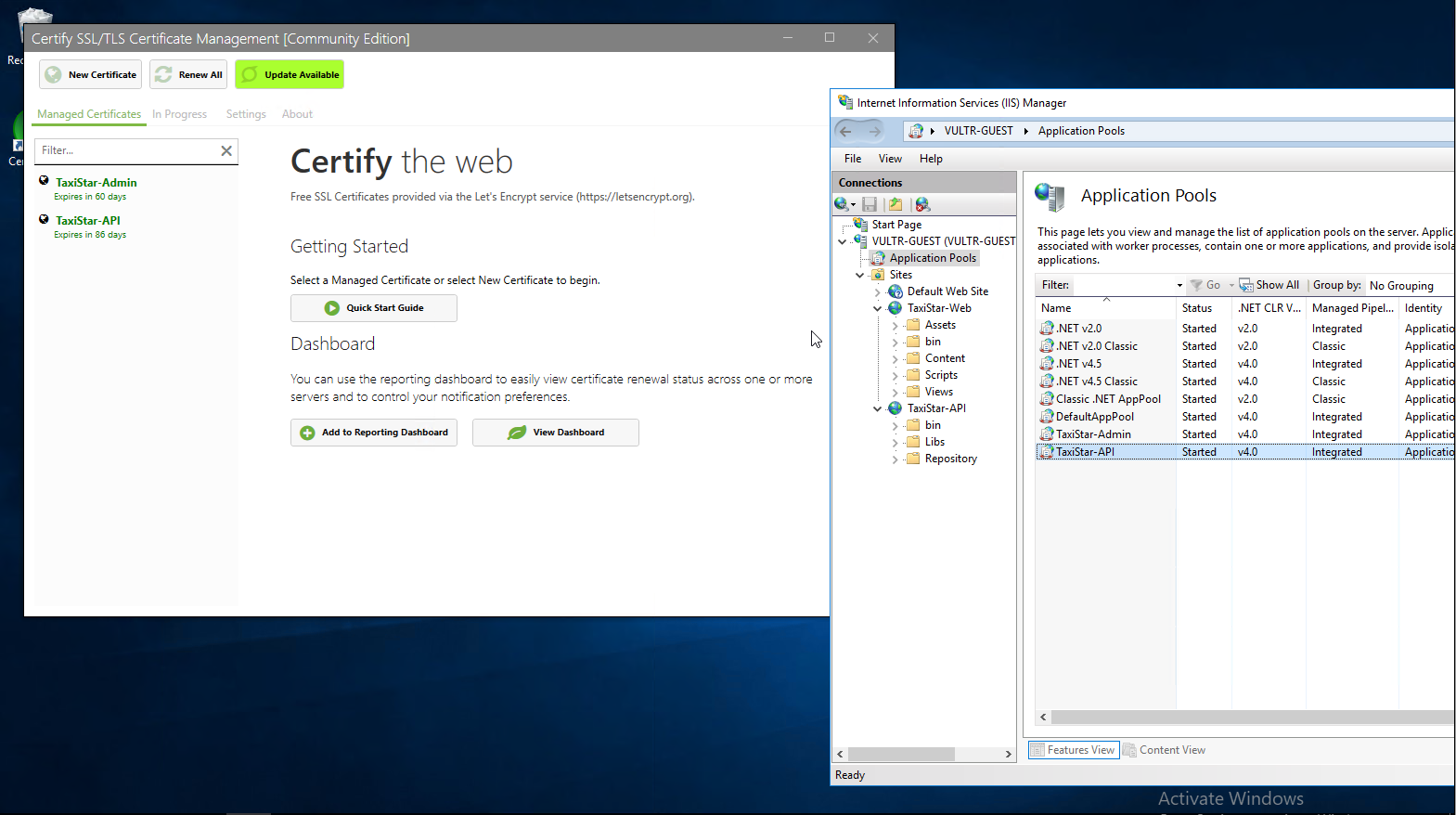This screenshot has width=1456, height=815.
Task: Click the Content folder icon in tree
Action: click(x=913, y=358)
